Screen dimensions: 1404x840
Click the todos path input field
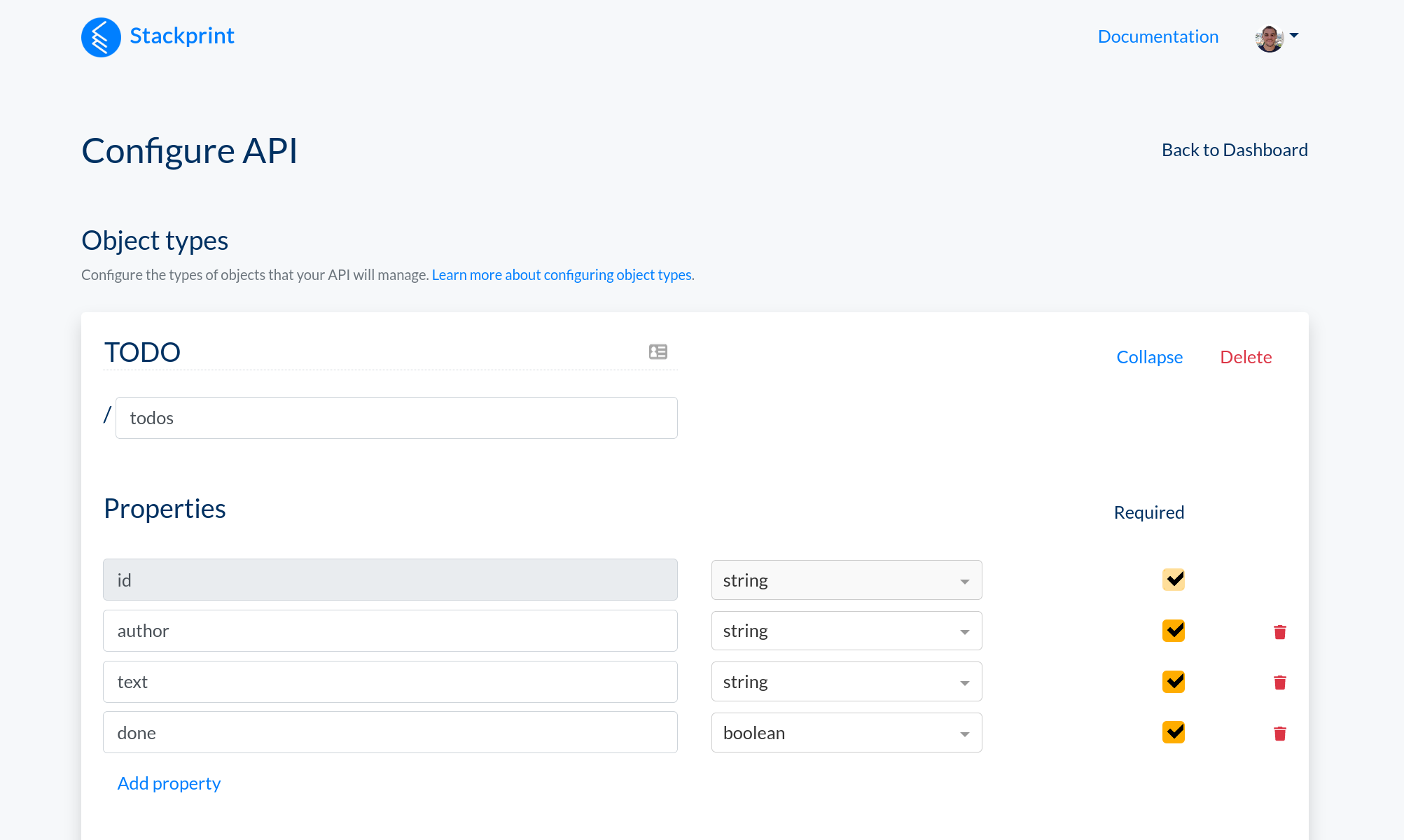coord(396,418)
